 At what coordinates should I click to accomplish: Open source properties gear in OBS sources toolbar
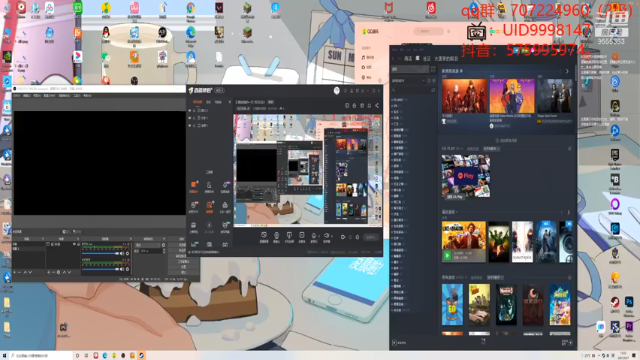(58, 272)
